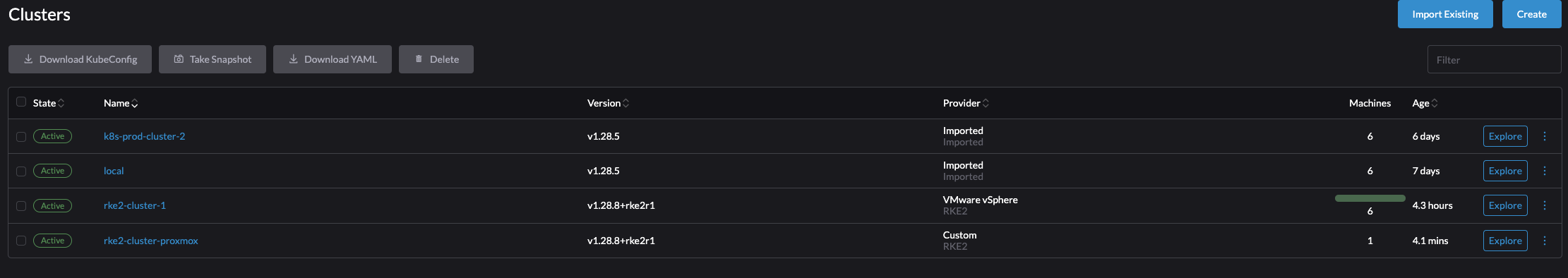Click the Download KubeConfig button
1568x278 pixels.
tap(80, 59)
